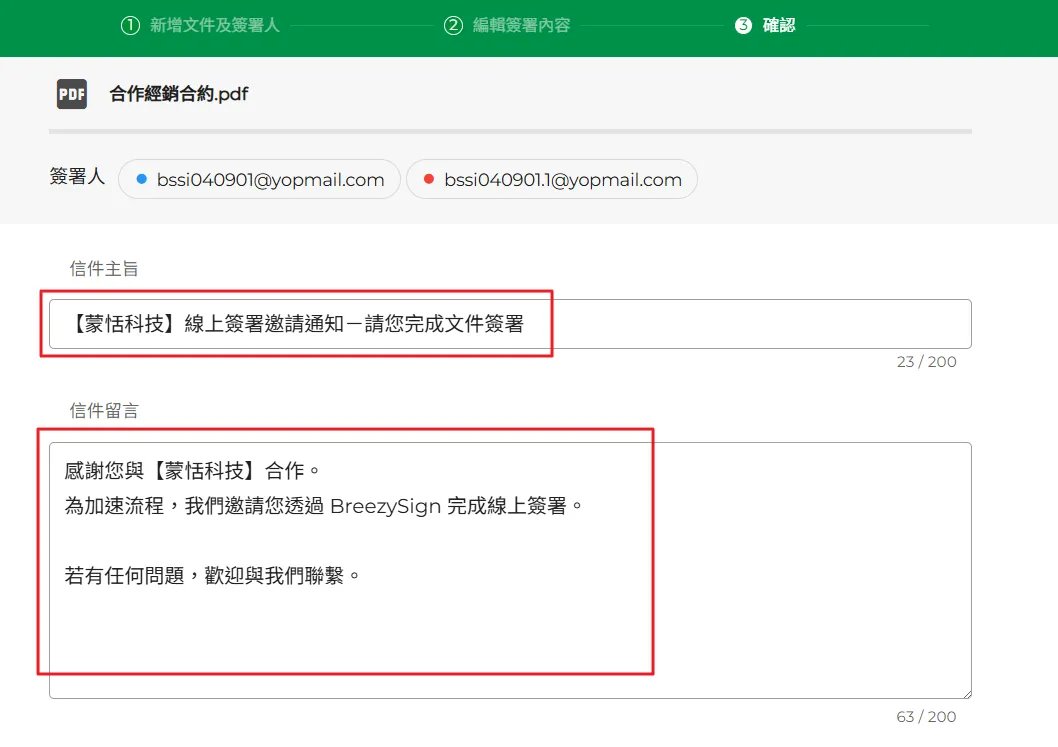The width and height of the screenshot is (1058, 747).
Task: Click the 信件主旨 field label
Action: [x=104, y=268]
